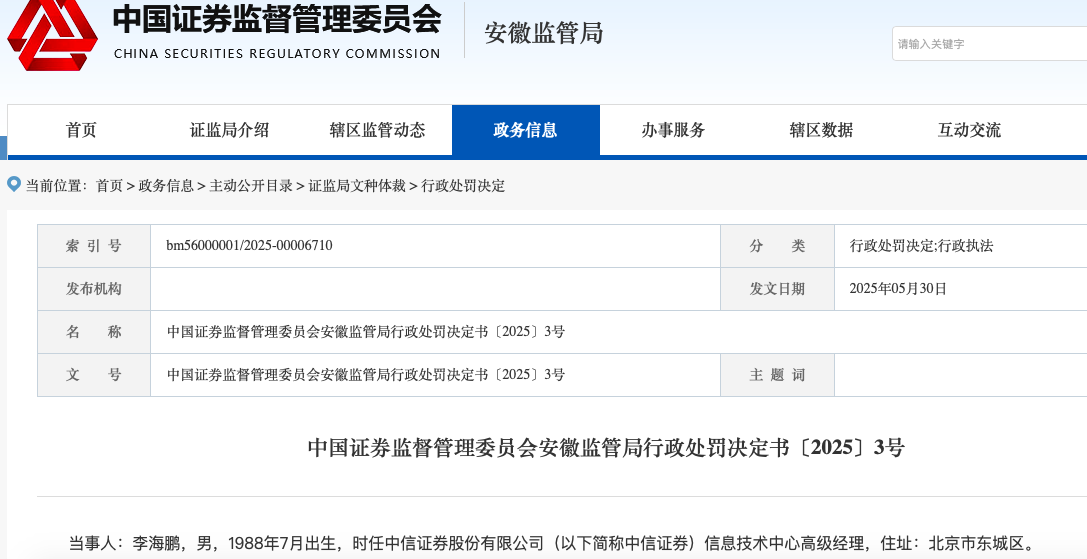This screenshot has width=1087, height=559.
Task: Click the 索引号 label cell
Action: click(x=94, y=246)
